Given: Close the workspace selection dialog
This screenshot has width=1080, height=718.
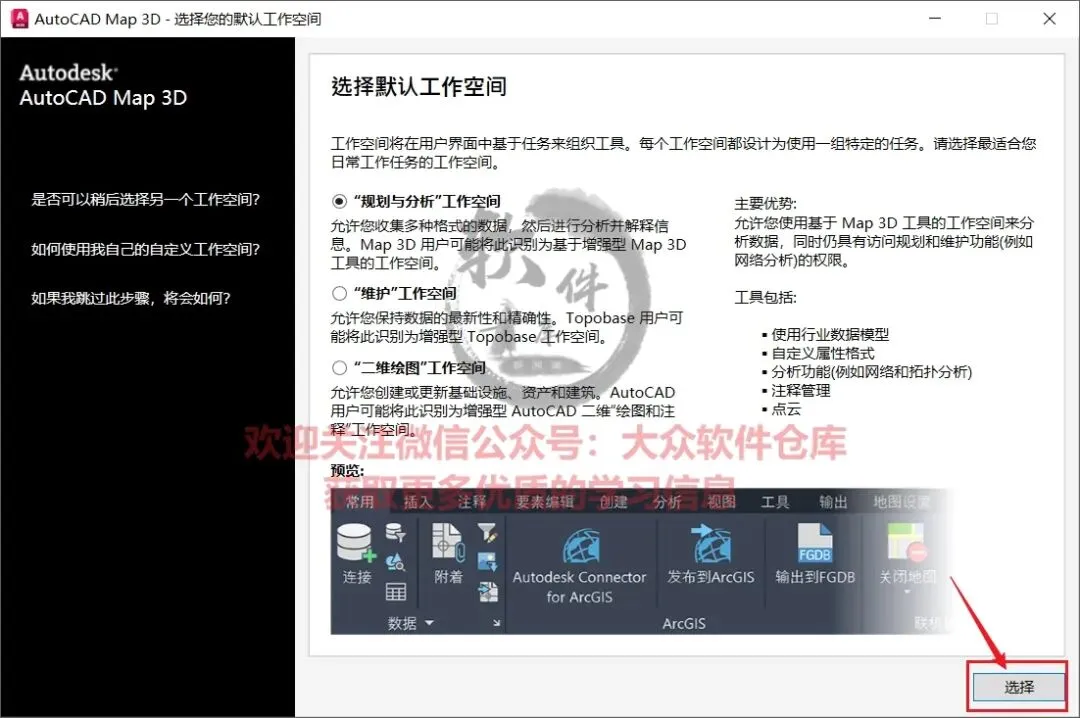Looking at the screenshot, I should 1049,19.
